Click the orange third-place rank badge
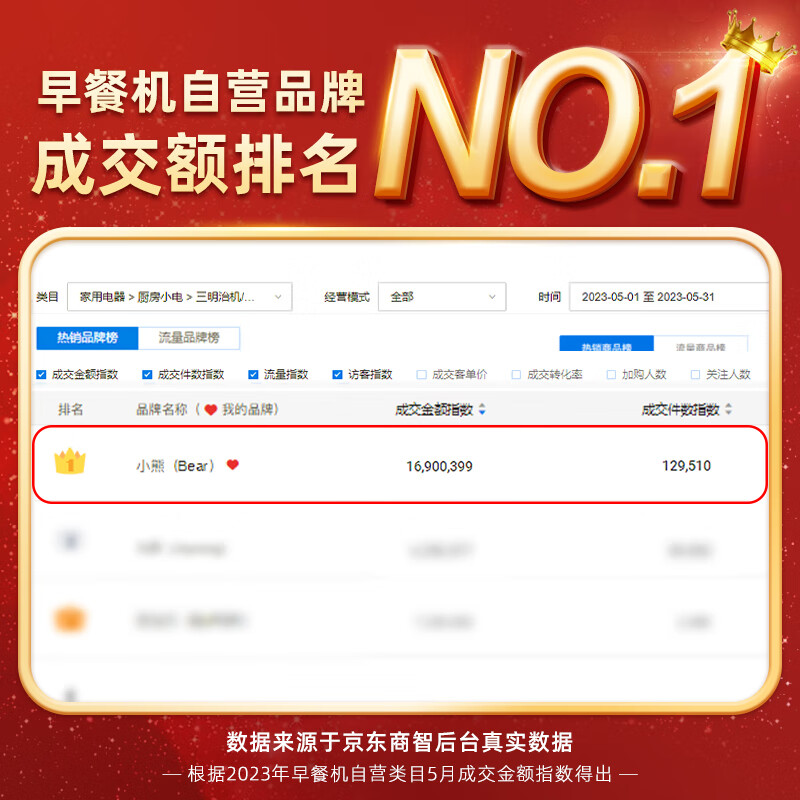Viewport: 800px width, 800px height. 70,619
